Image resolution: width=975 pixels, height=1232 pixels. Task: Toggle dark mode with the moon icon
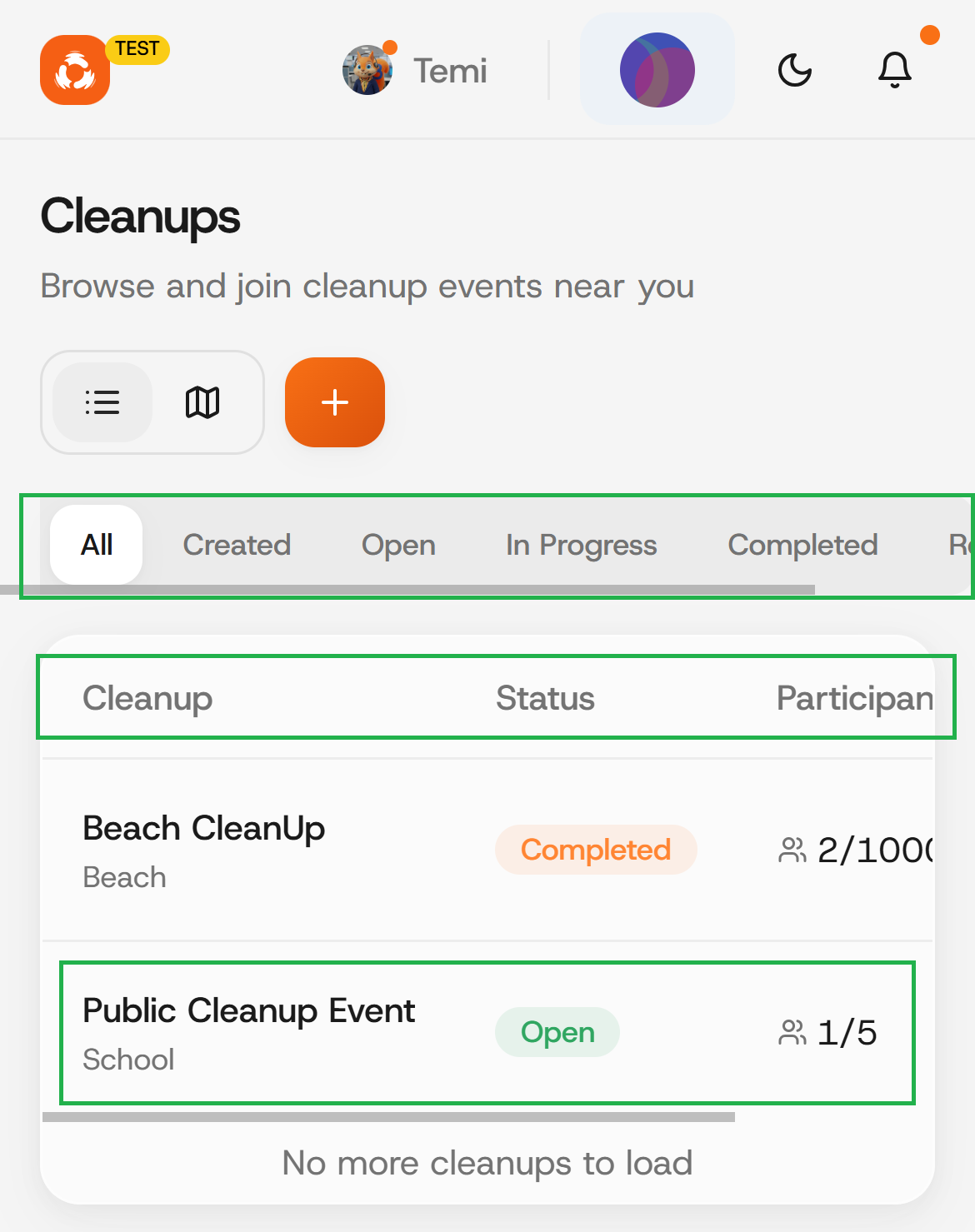click(795, 70)
